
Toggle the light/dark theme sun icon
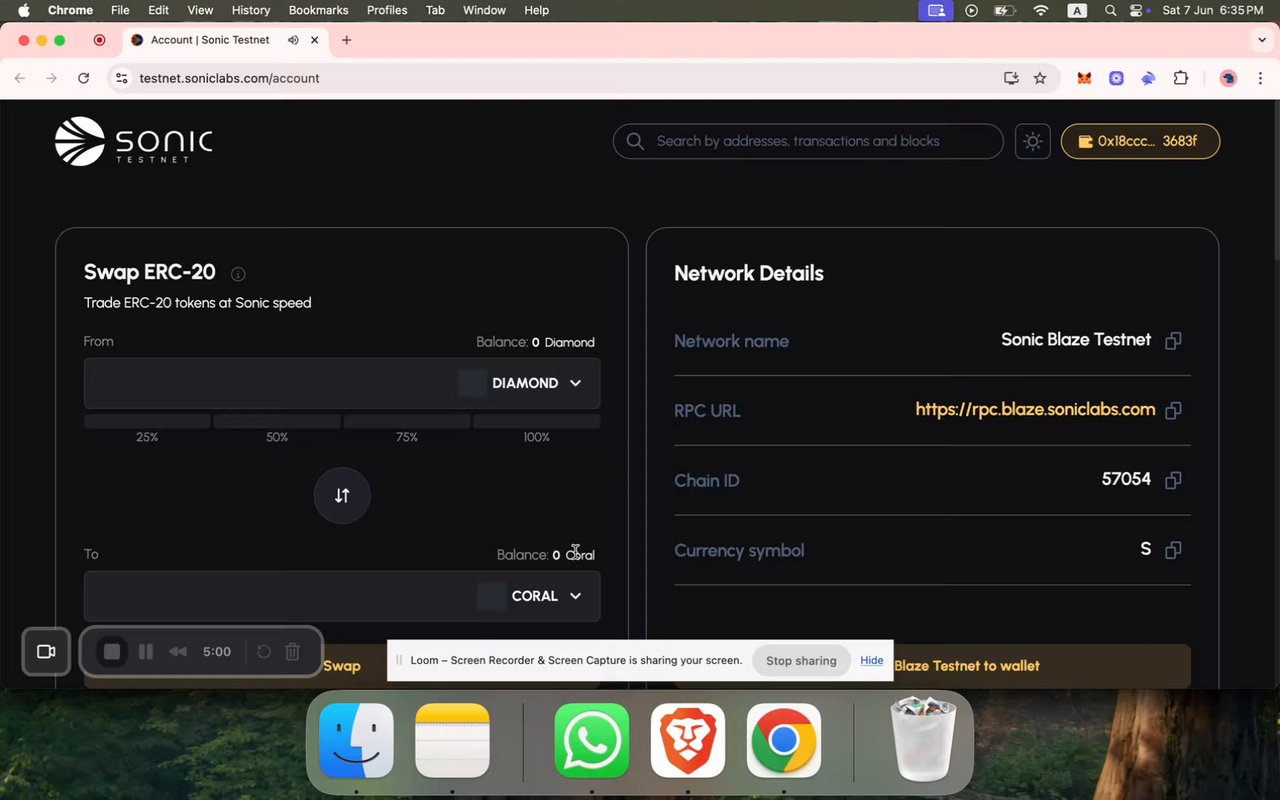tap(1033, 141)
